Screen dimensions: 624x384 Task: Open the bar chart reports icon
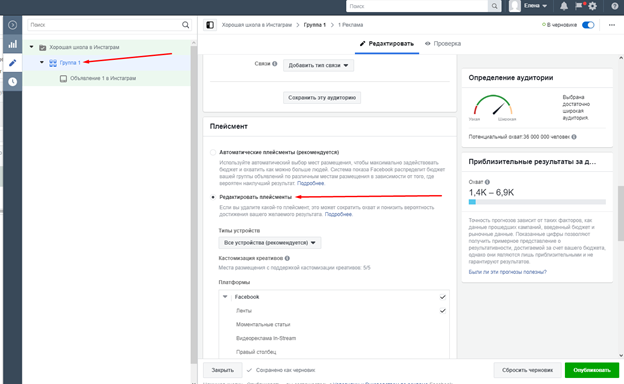coord(12,44)
